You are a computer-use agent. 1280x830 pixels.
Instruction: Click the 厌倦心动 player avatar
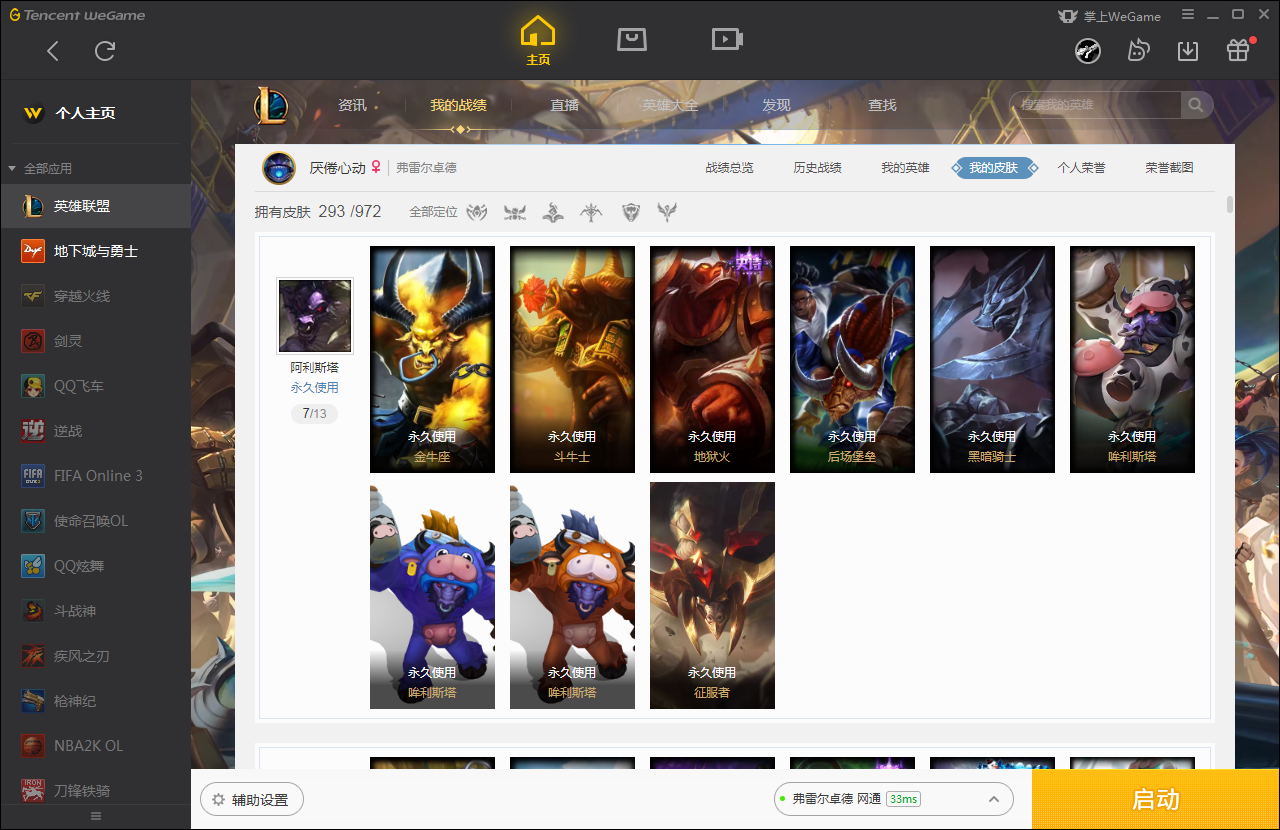pyautogui.click(x=279, y=168)
